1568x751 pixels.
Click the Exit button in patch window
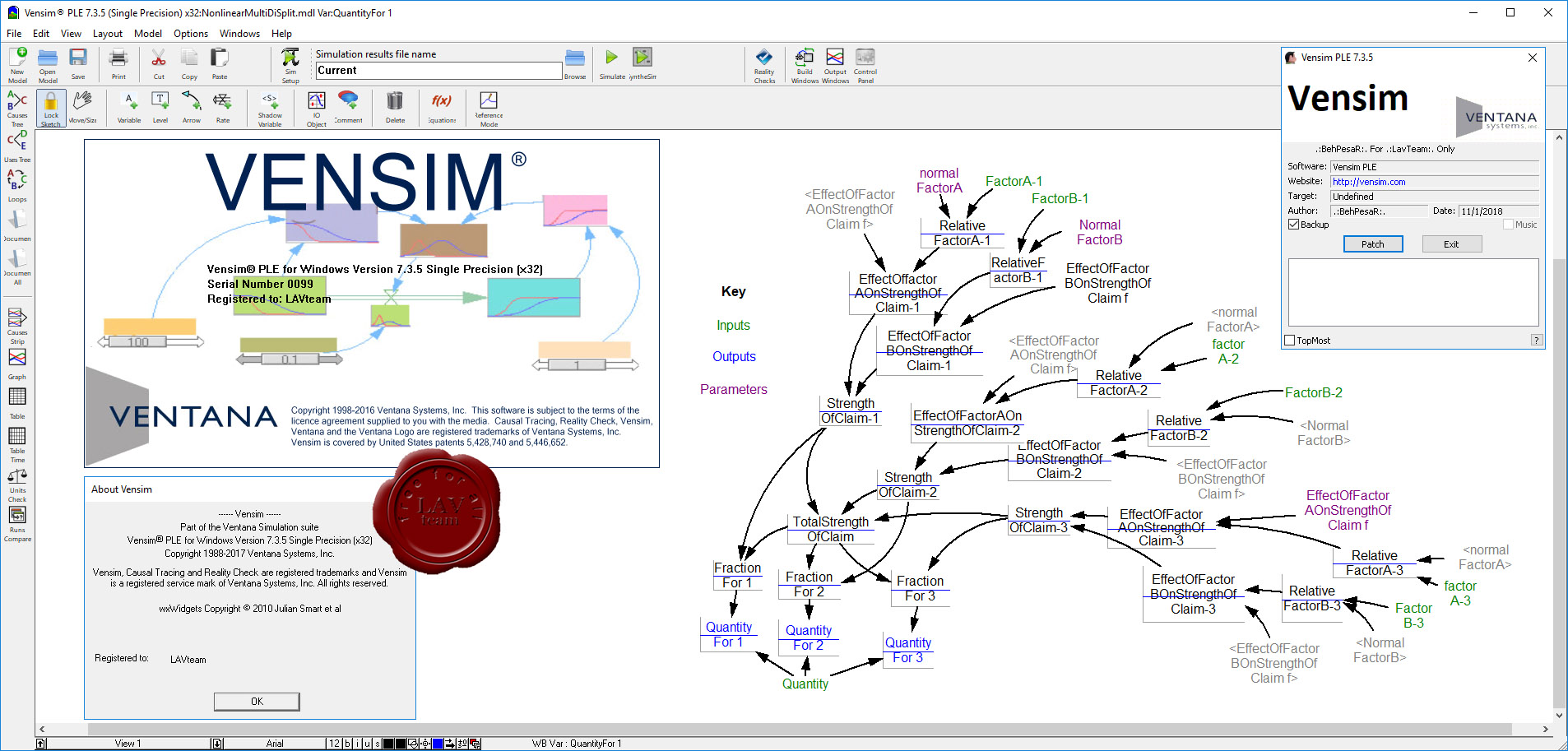pos(1451,244)
